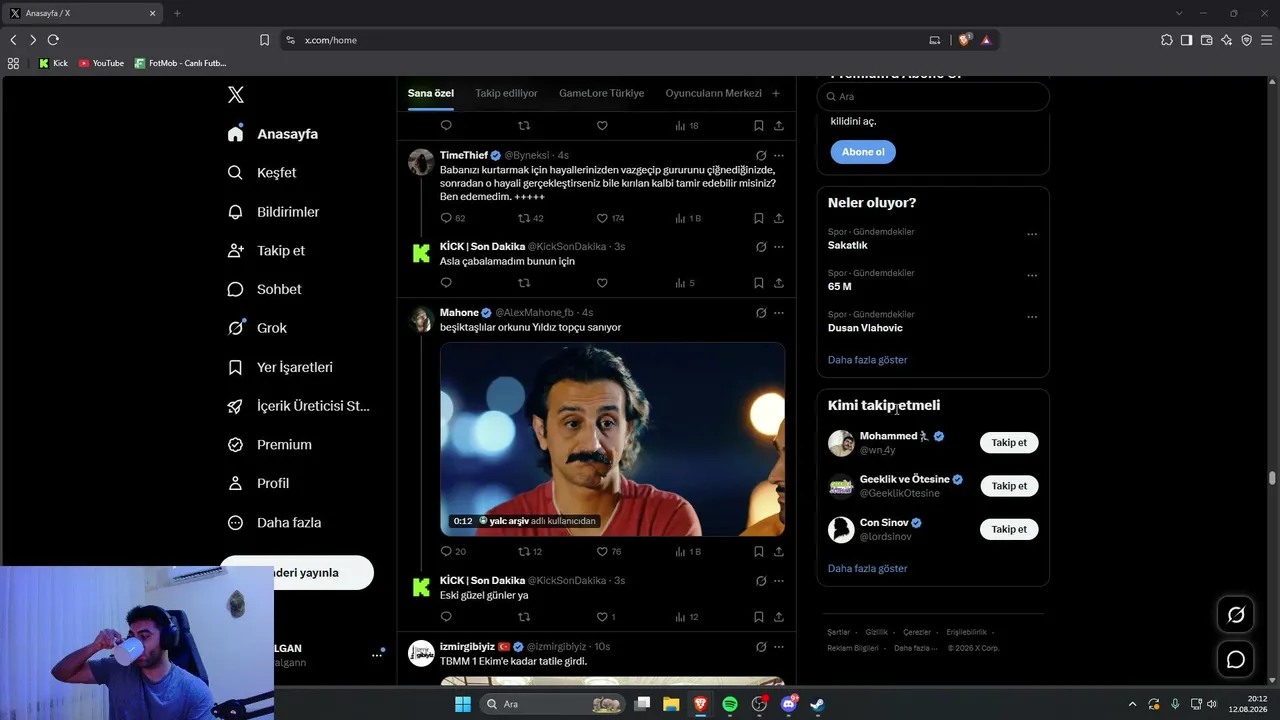Reply to "Eski güzel günler ya" post
Viewport: 1280px width, 720px height.
(446, 617)
